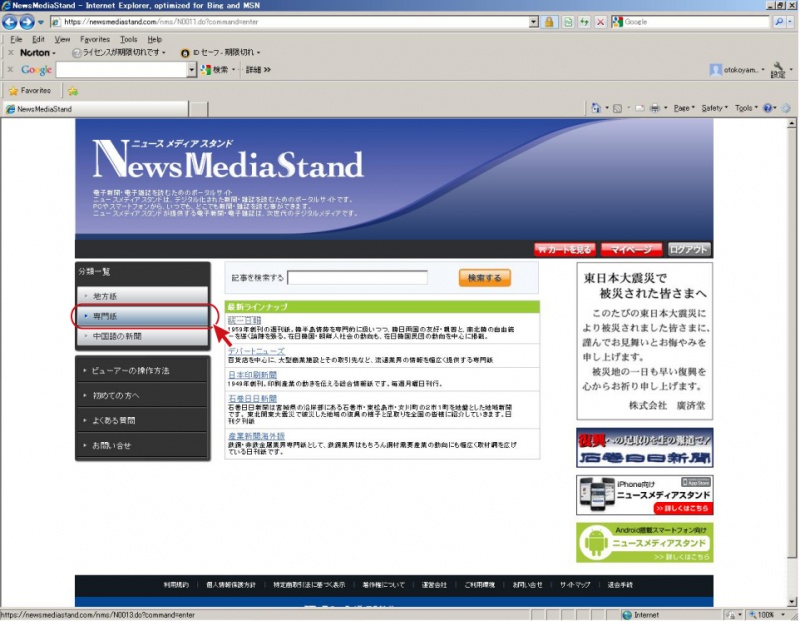
Task: Open the Favorites menu in the menu bar
Action: pos(95,39)
